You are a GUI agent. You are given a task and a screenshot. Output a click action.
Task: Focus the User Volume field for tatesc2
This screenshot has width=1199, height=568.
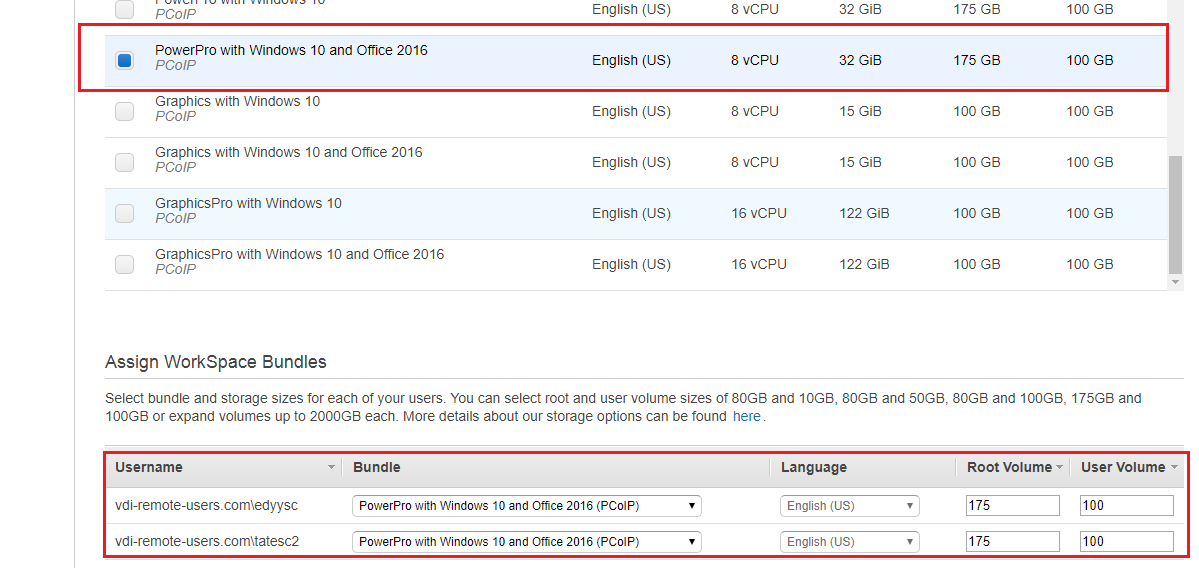tap(1126, 542)
